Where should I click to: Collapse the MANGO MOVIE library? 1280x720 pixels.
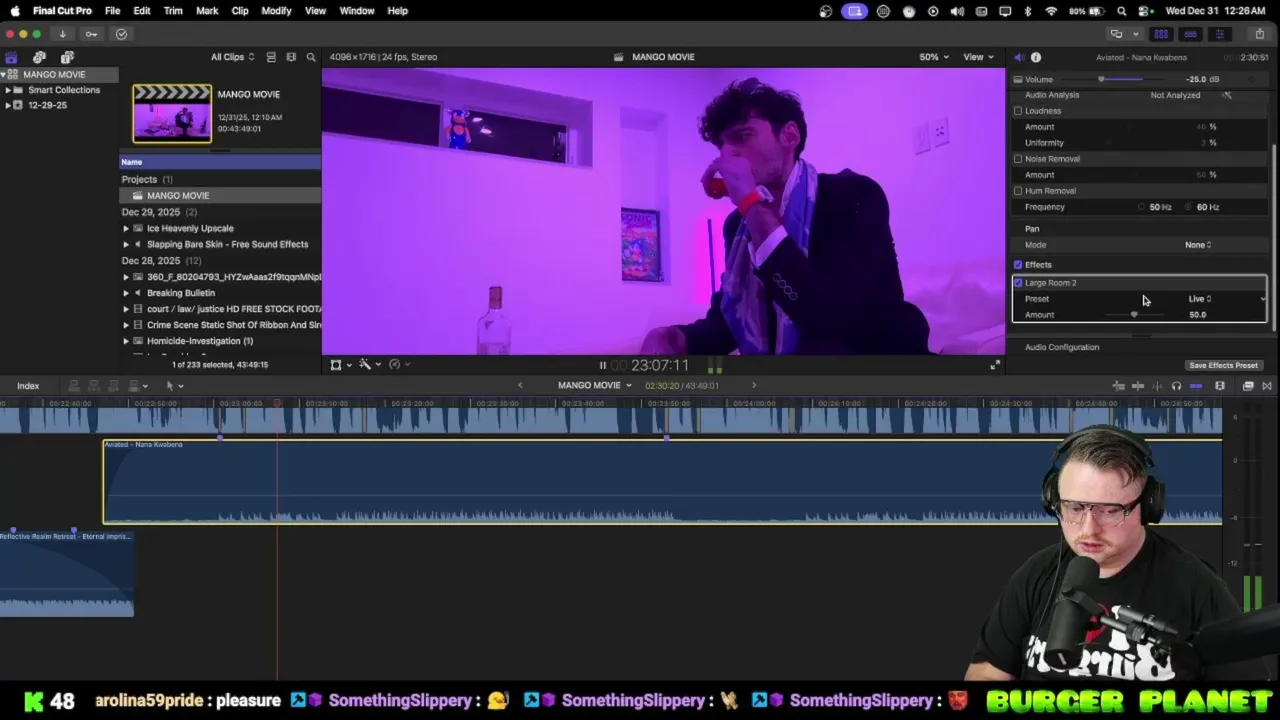[4, 75]
